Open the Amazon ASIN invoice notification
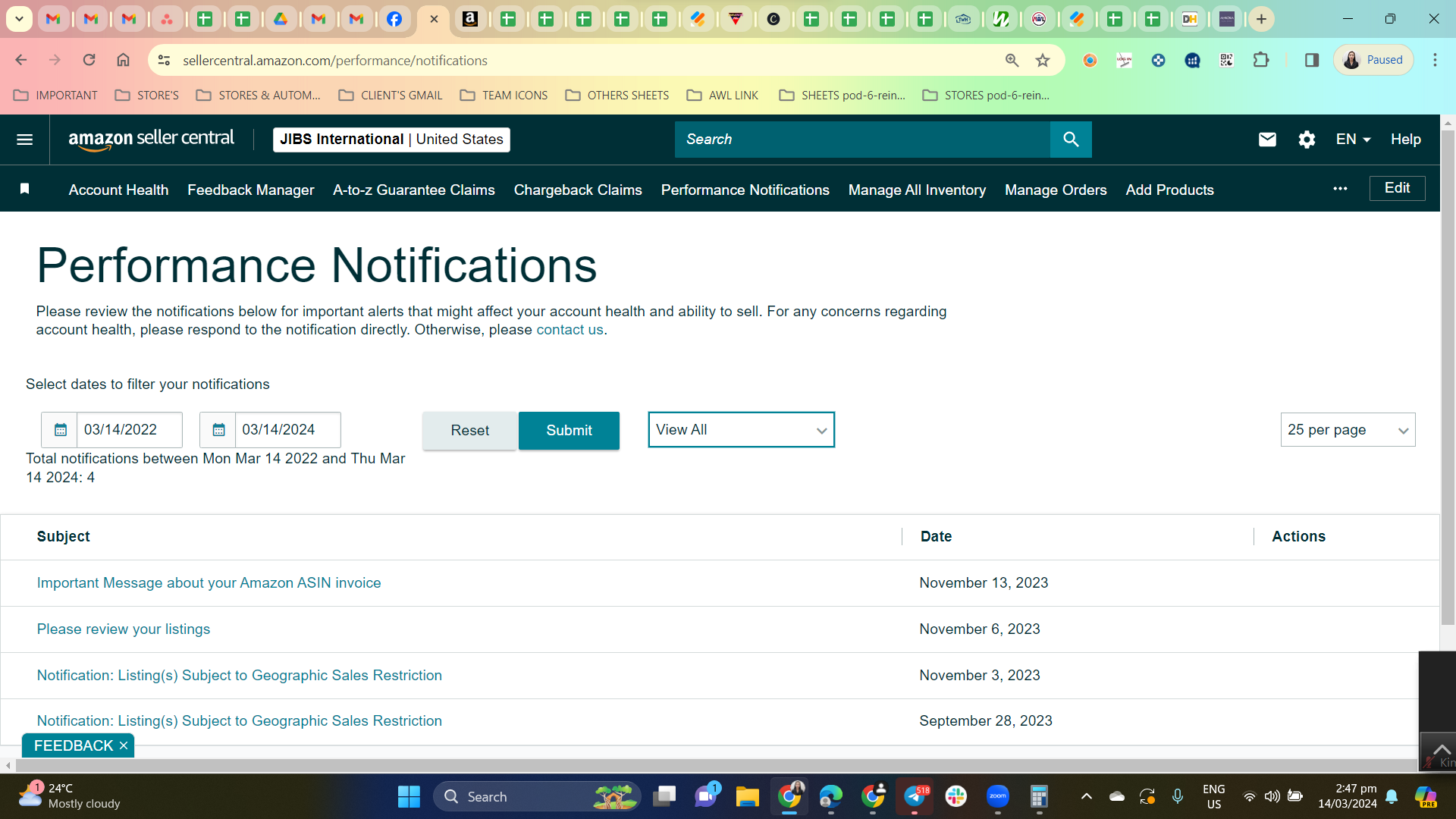Viewport: 1456px width, 819px height. [209, 583]
